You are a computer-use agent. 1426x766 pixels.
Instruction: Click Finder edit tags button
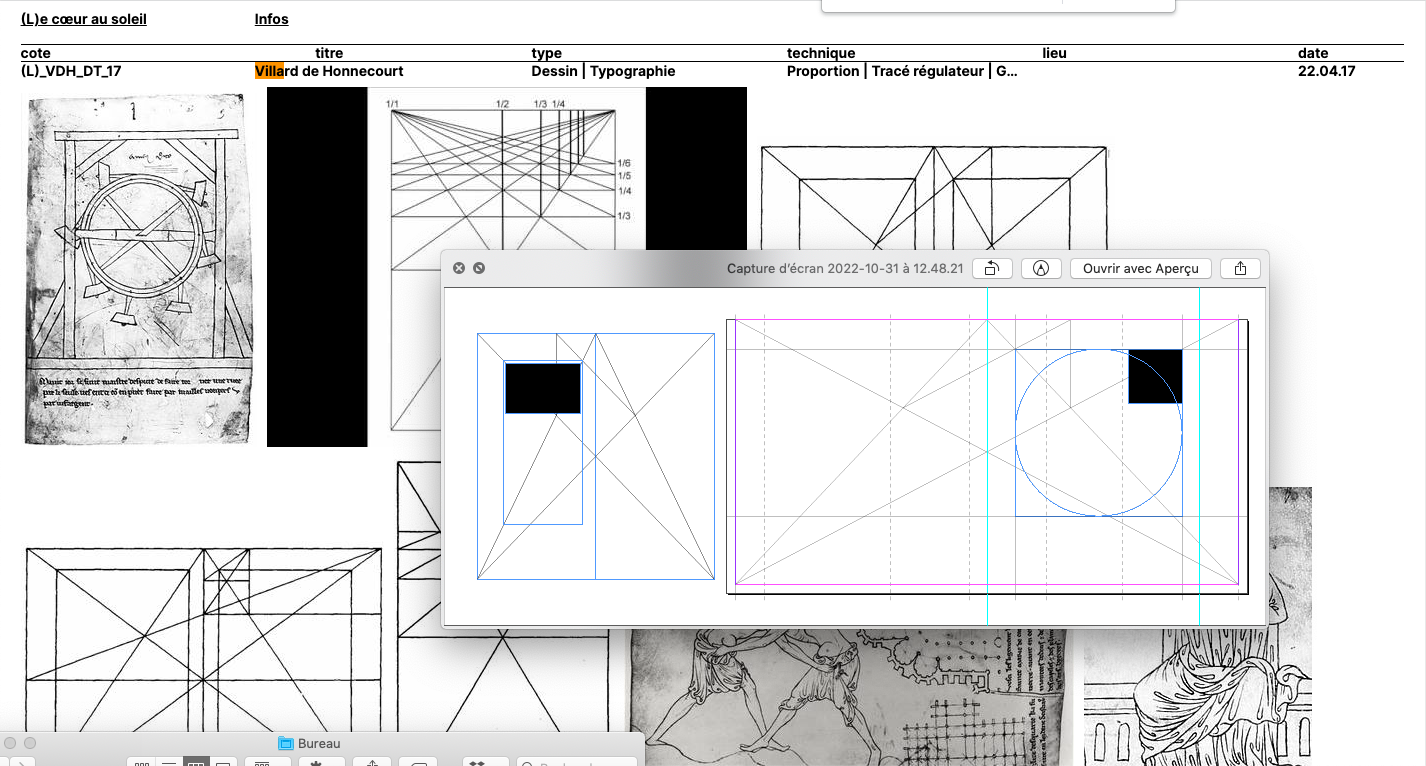click(x=420, y=764)
